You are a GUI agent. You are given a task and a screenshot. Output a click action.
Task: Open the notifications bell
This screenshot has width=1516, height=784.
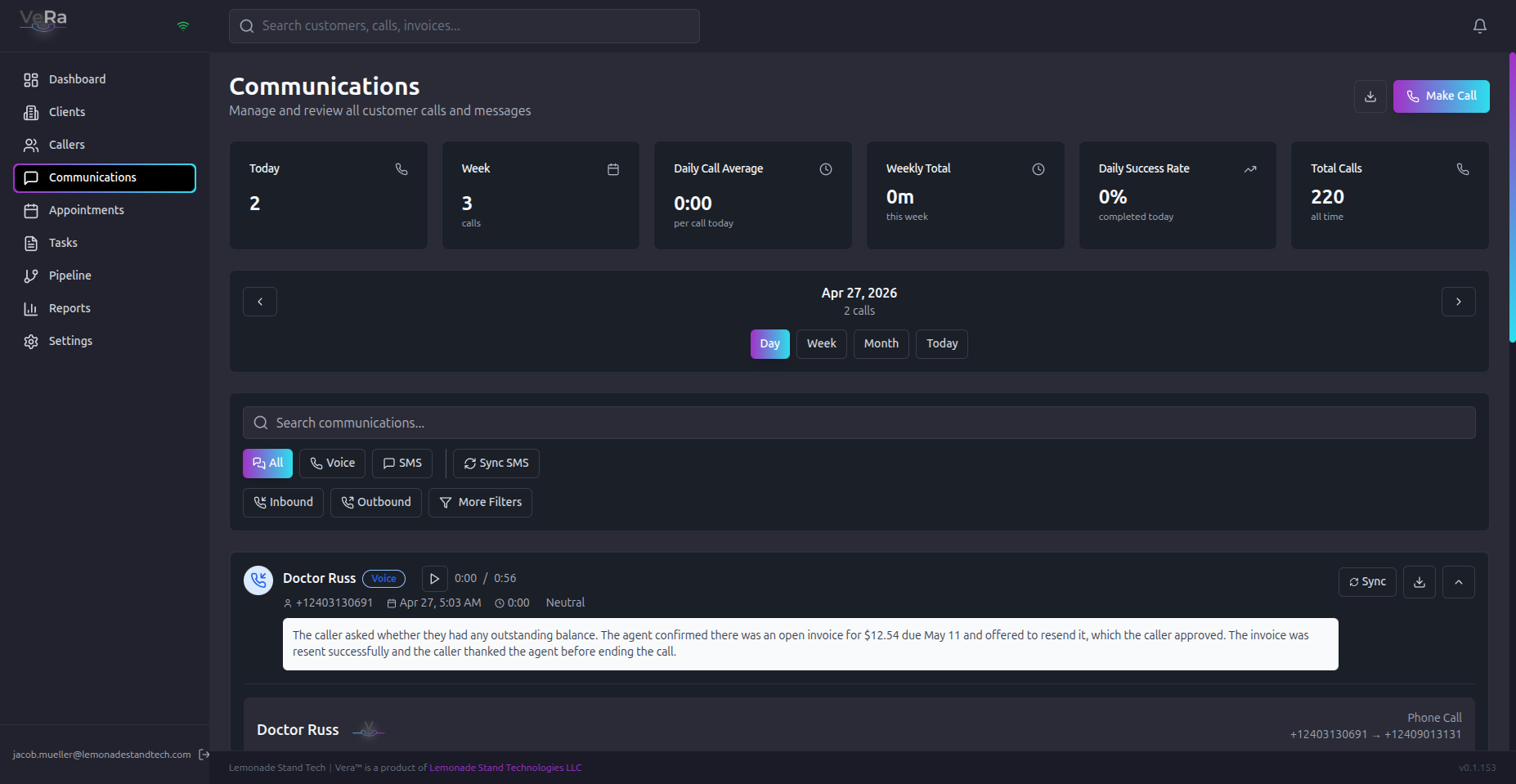[1480, 26]
